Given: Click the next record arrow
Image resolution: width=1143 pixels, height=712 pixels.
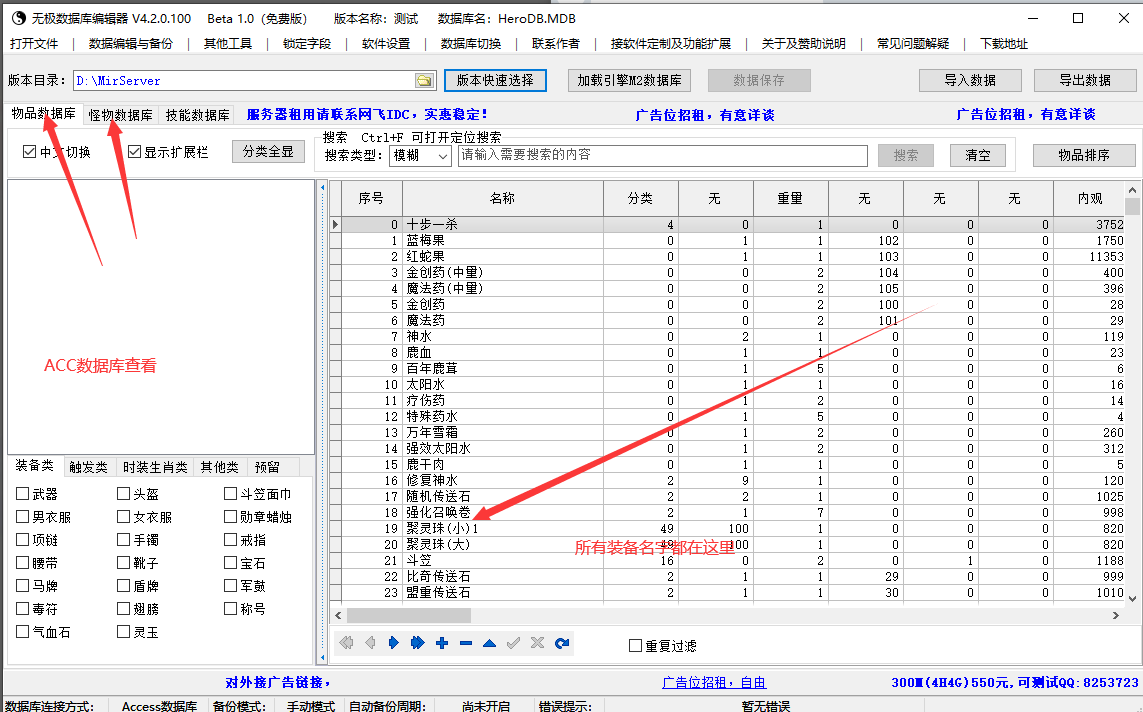Looking at the screenshot, I should click(394, 643).
